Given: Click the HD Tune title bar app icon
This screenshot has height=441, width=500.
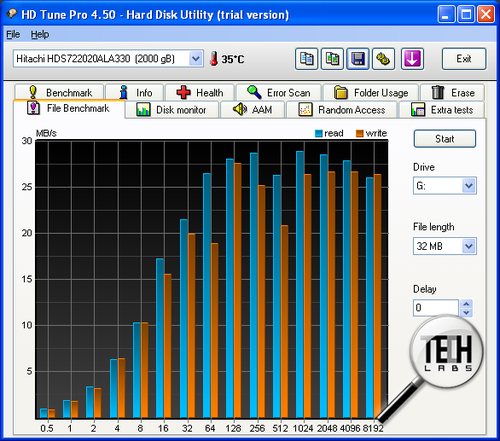Looking at the screenshot, I should tap(11, 14).
